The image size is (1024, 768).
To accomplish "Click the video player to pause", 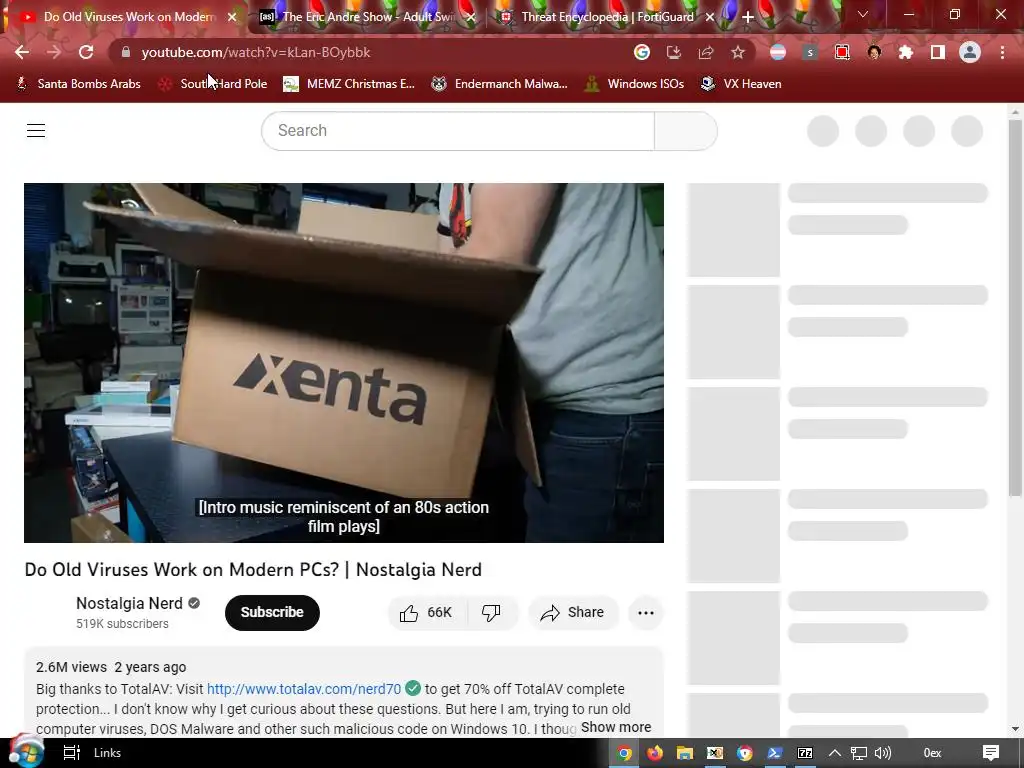I will pos(344,362).
